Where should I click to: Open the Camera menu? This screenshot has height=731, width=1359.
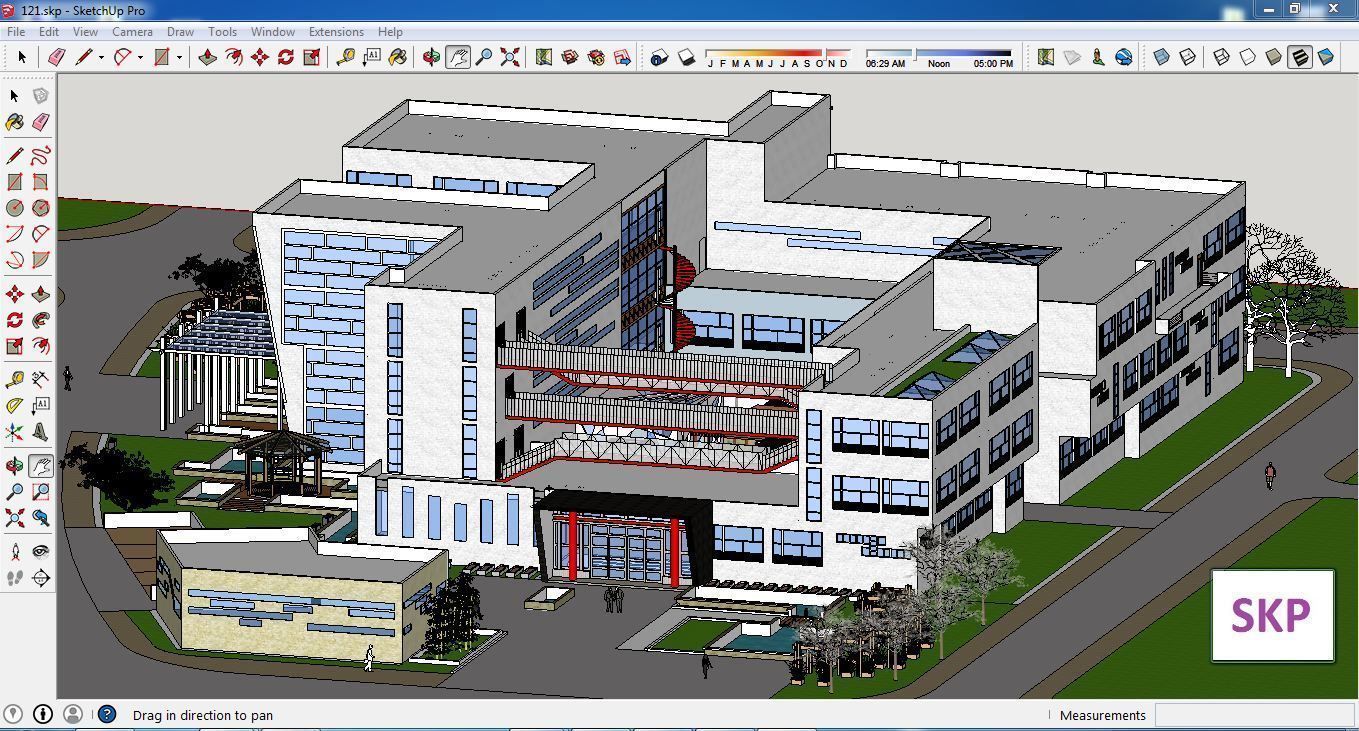coord(132,32)
